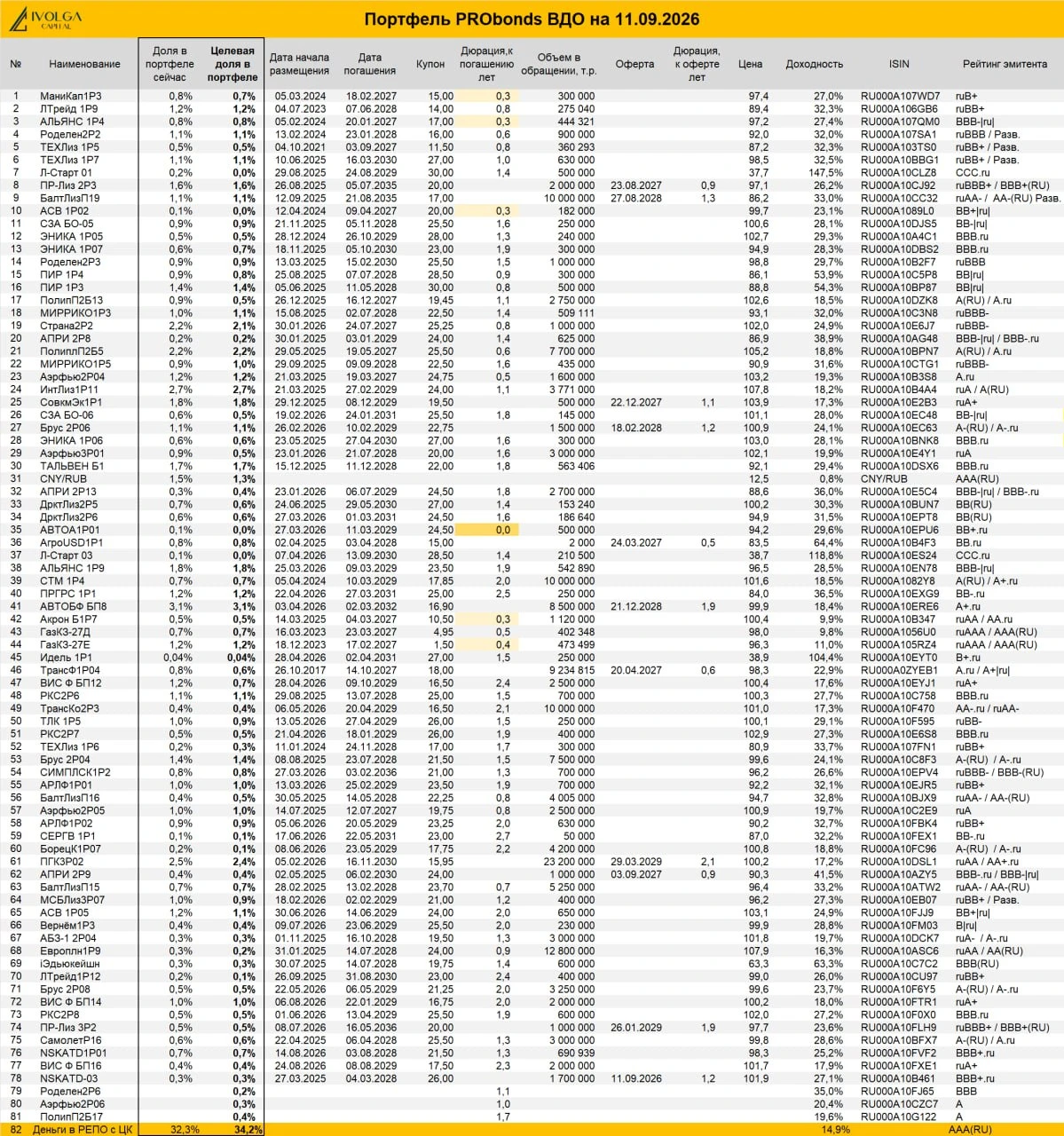Select the 'ИнтЛиз1Р11' name cell
Image resolution: width=1064 pixels, height=1136 pixels.
point(69,389)
